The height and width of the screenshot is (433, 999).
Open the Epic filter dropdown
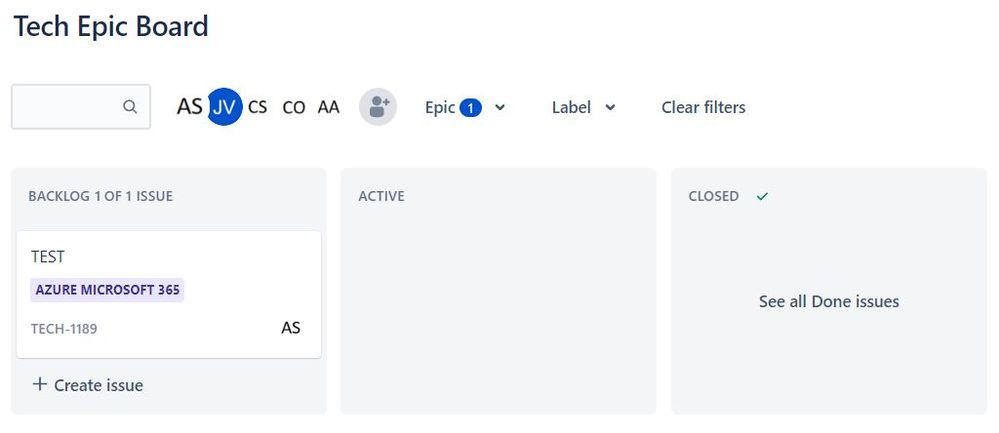(x=465, y=108)
